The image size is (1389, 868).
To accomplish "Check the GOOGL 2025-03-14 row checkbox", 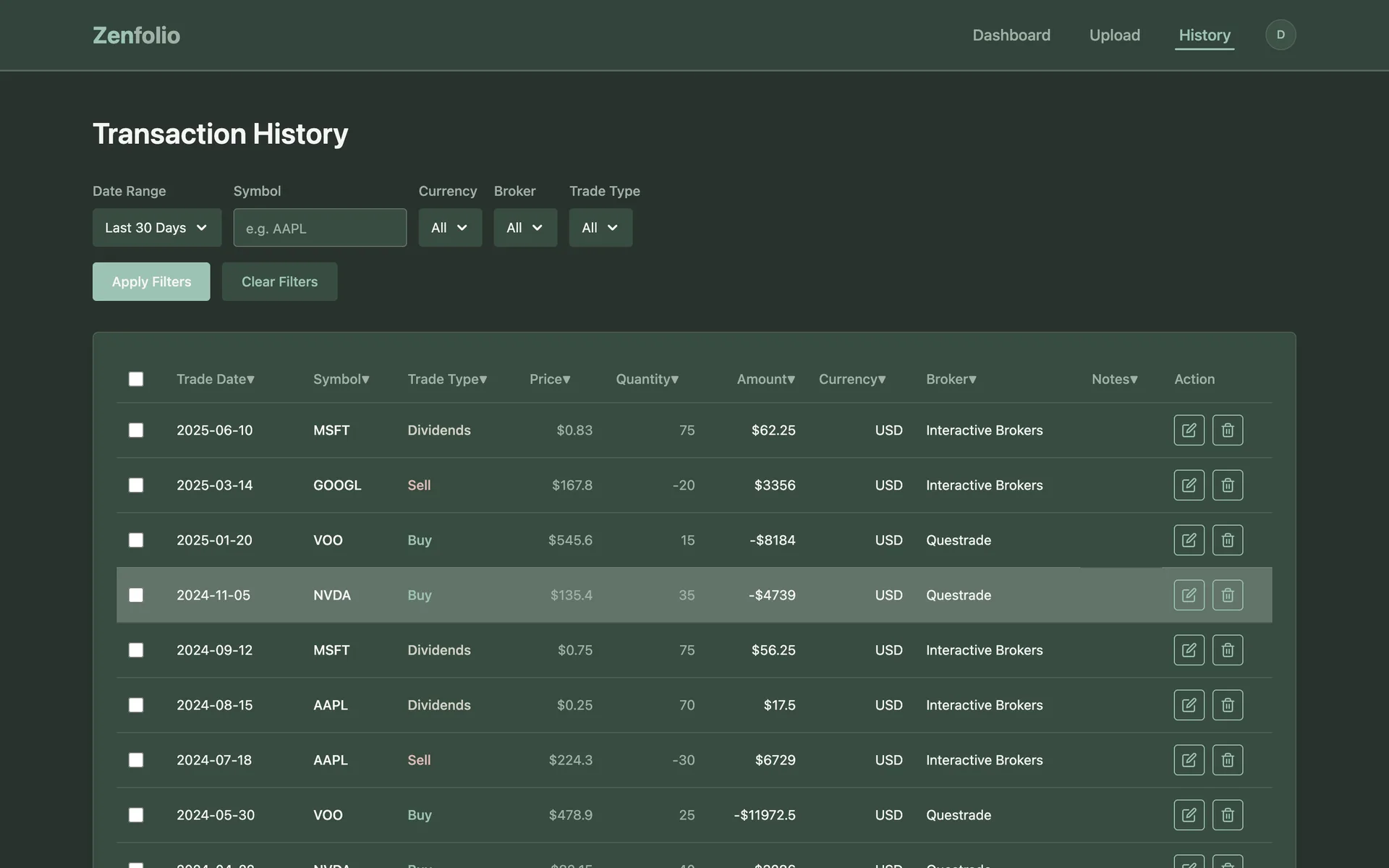I will click(x=136, y=485).
